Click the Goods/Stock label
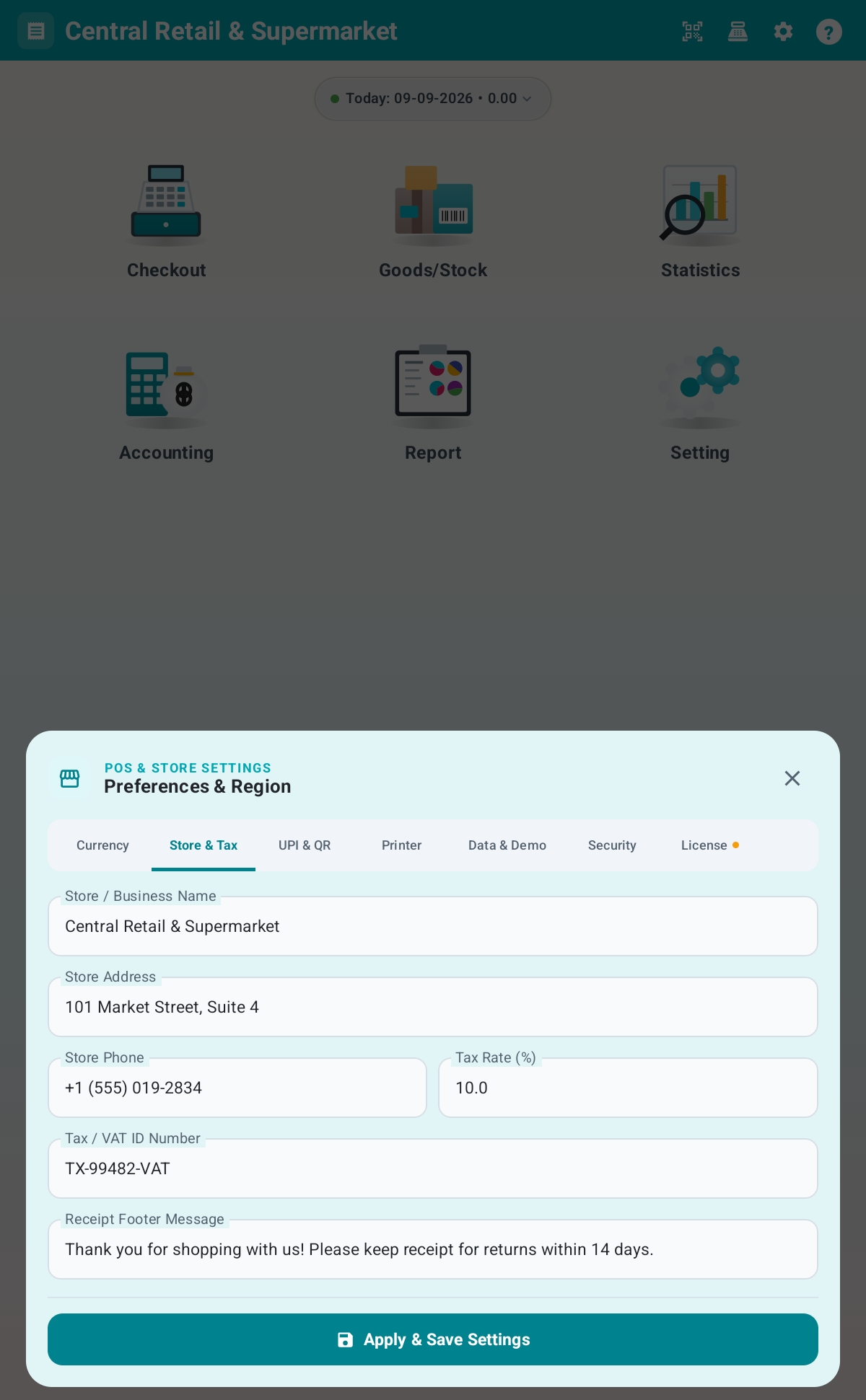The width and height of the screenshot is (866, 1400). point(433,270)
